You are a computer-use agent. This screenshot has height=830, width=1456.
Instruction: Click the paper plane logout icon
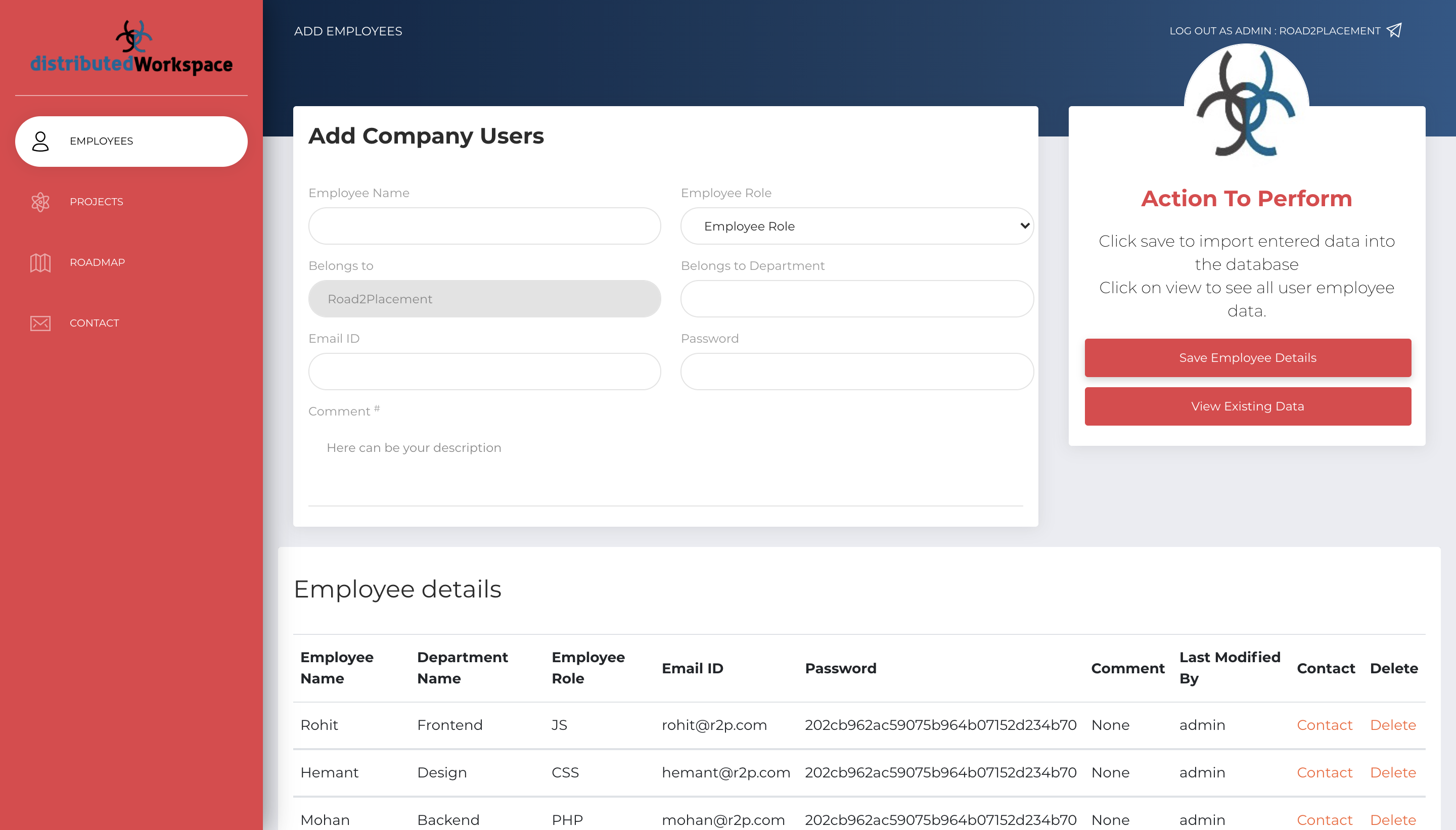point(1394,30)
